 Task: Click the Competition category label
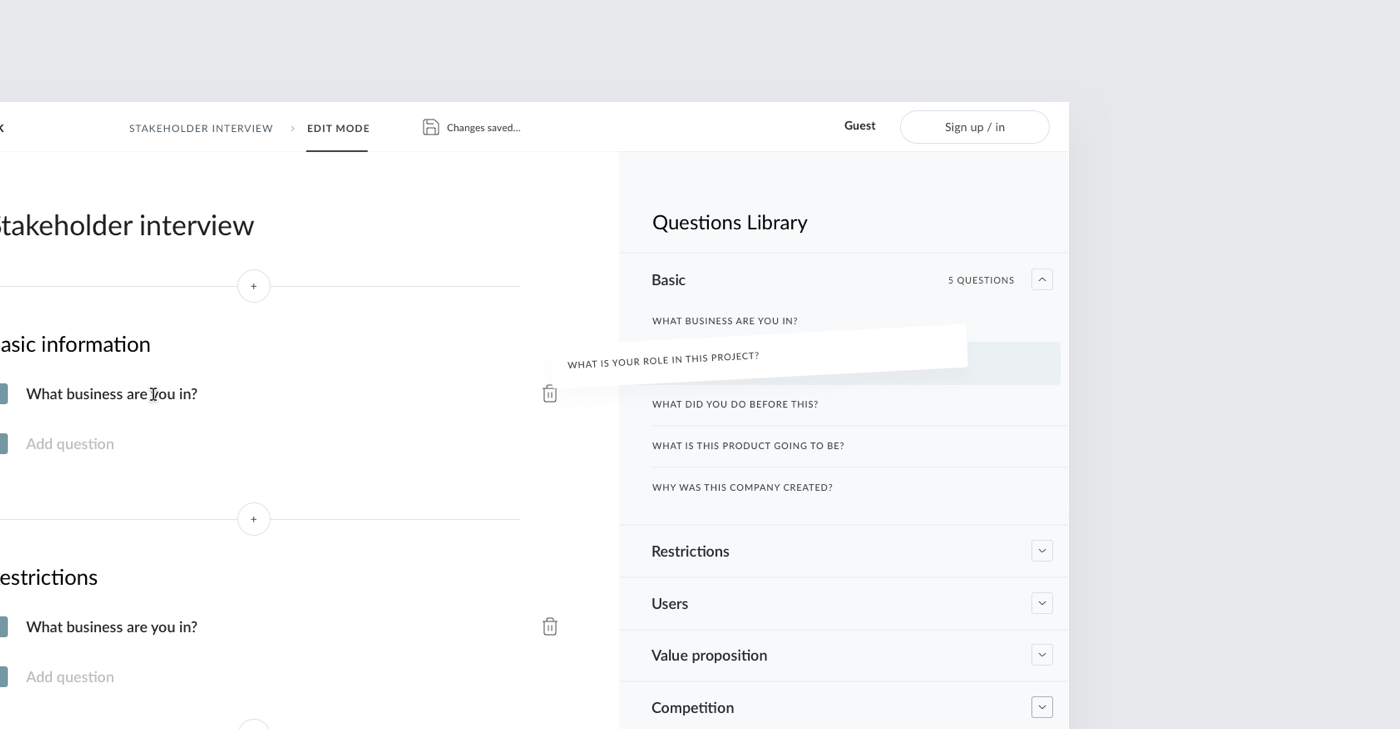tap(693, 708)
